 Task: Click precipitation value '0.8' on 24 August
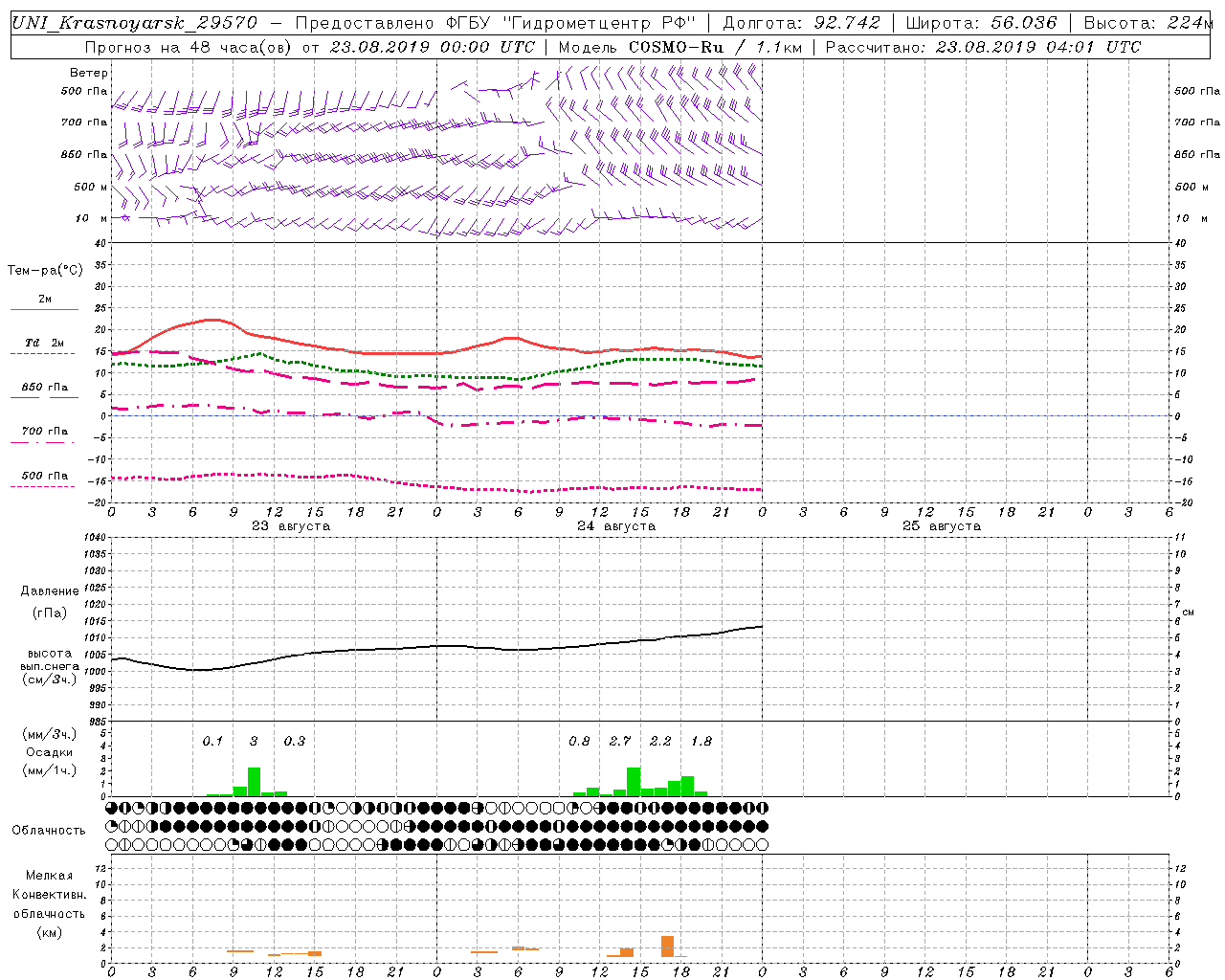pos(579,742)
